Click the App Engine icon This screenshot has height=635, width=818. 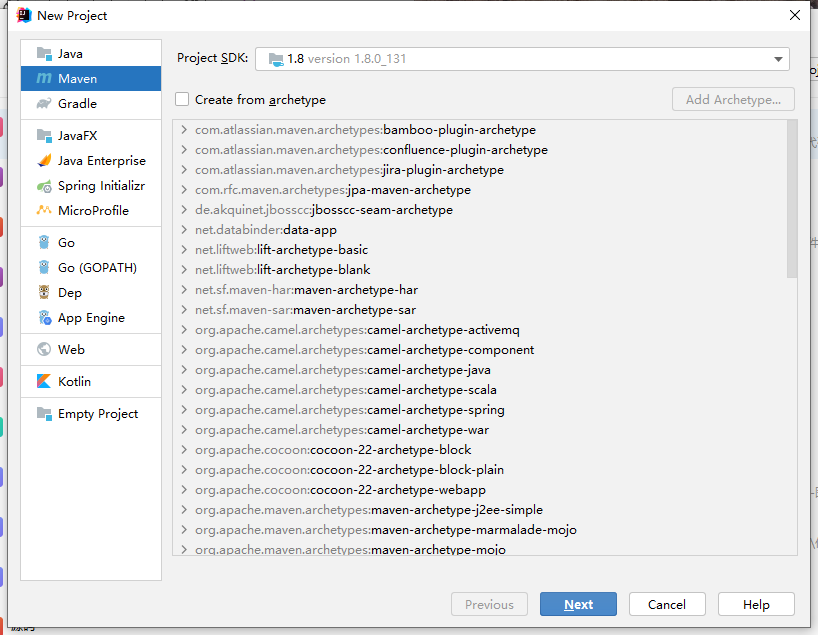coord(44,318)
